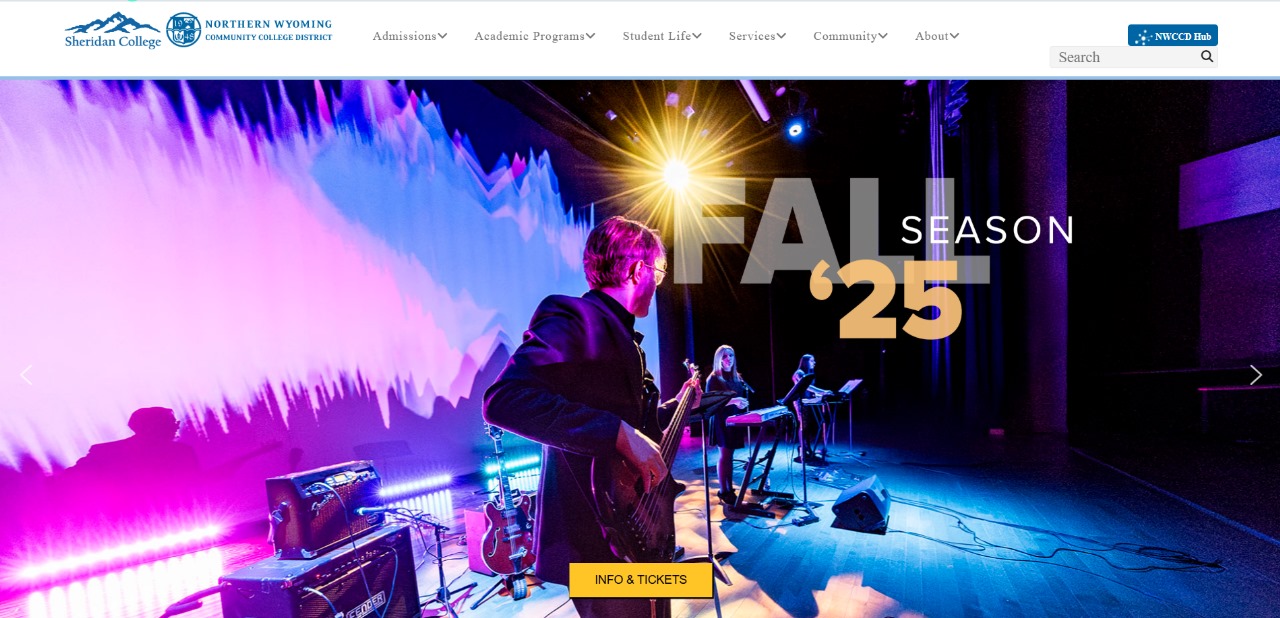
Task: Open the Academic Programs menu
Action: tap(529, 36)
